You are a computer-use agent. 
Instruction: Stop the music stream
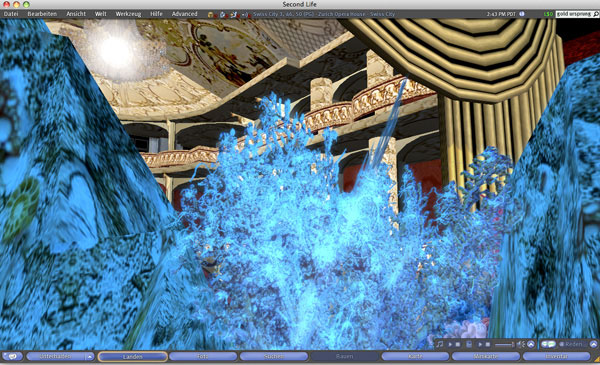pyautogui.click(x=458, y=344)
